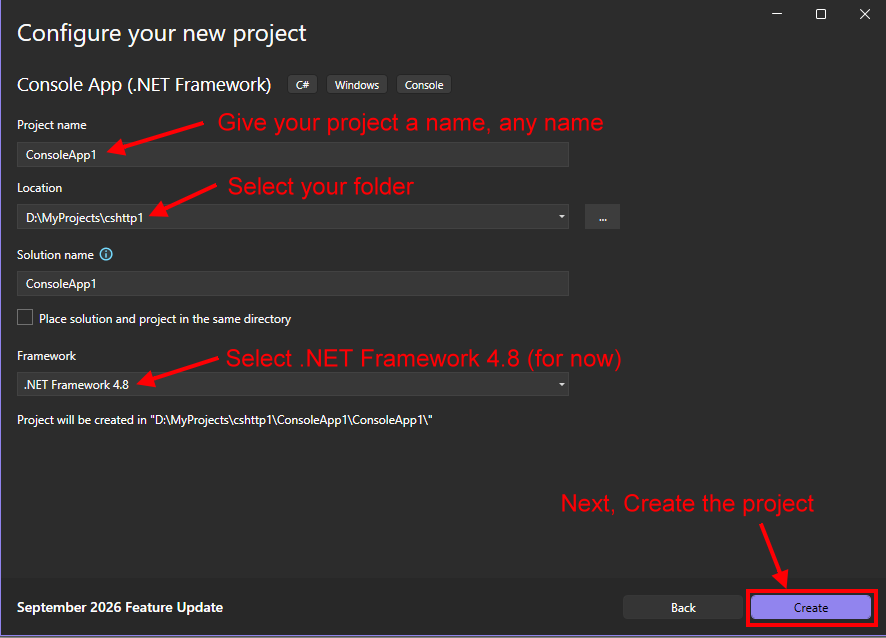Click the Location label
Screen dimensions: 886x638
[40, 188]
